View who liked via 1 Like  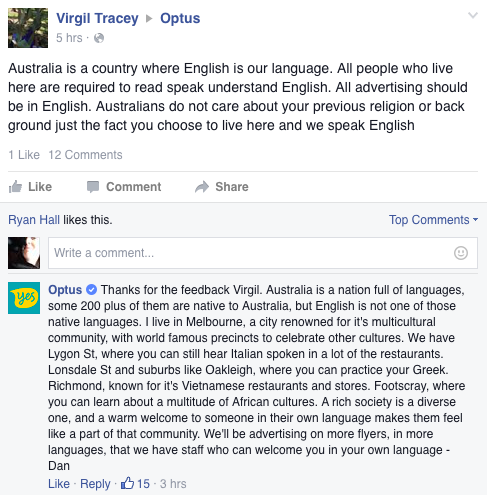click(24, 155)
